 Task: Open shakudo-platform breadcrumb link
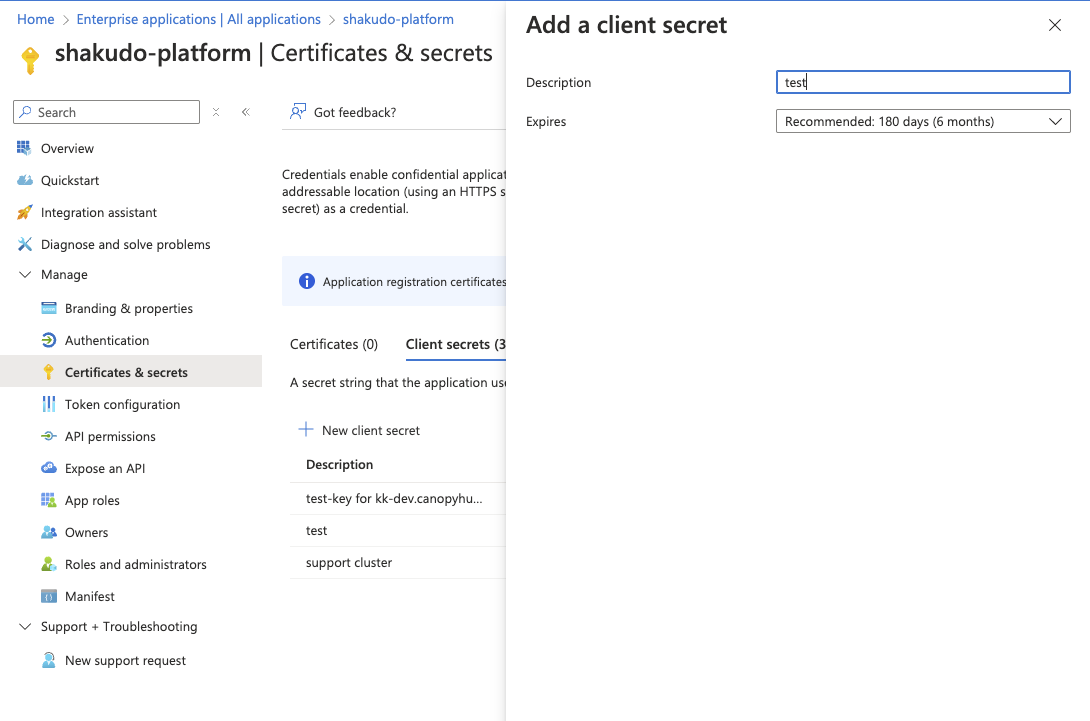pyautogui.click(x=398, y=19)
